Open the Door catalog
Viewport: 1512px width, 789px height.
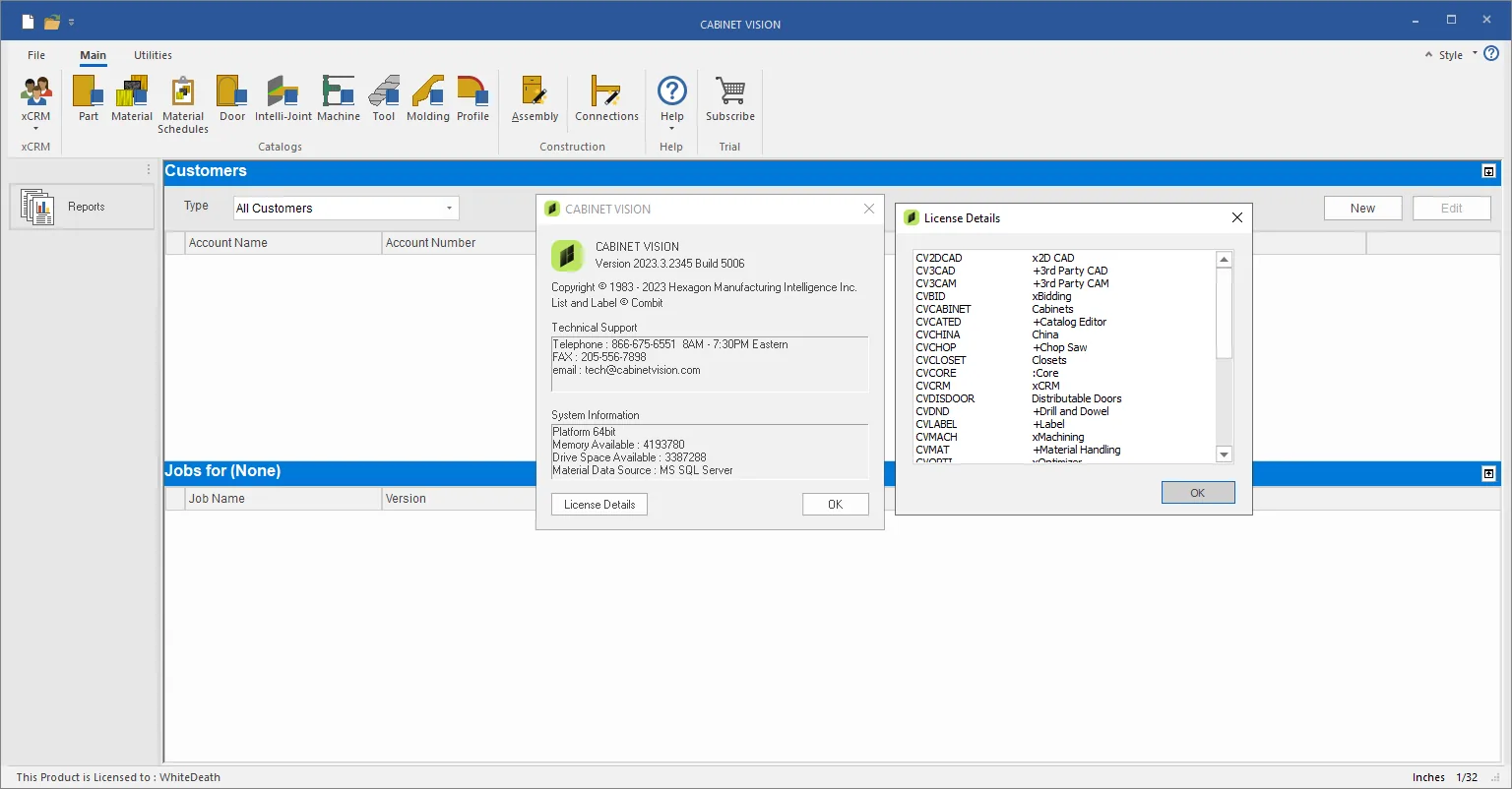coord(232,99)
